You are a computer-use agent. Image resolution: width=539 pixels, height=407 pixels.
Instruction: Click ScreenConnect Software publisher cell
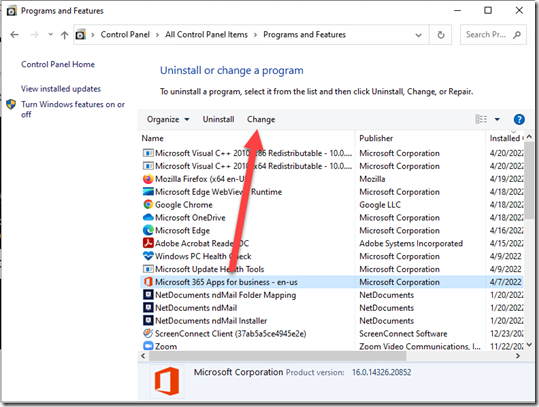tap(403, 333)
